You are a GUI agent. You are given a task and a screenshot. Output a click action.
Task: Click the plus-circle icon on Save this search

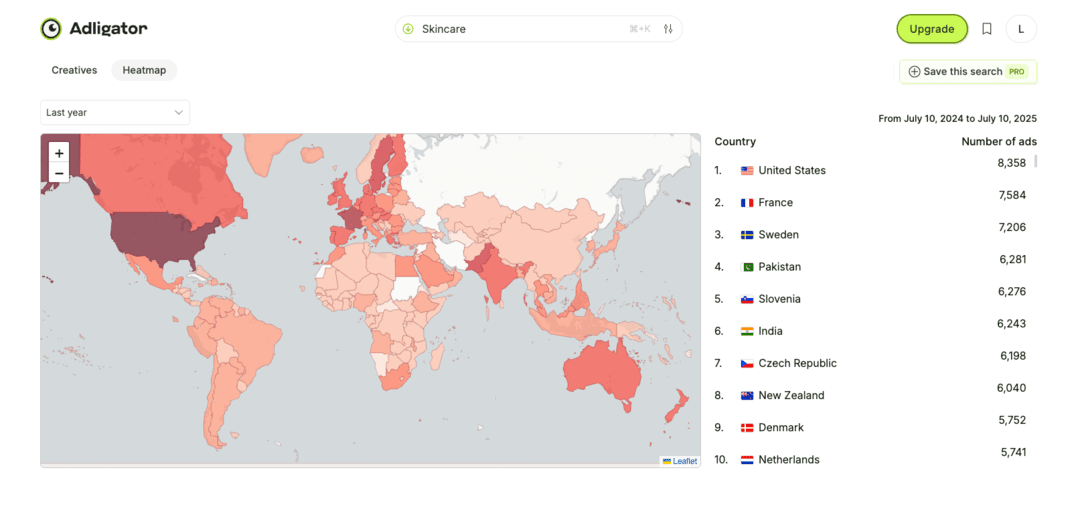coord(914,72)
